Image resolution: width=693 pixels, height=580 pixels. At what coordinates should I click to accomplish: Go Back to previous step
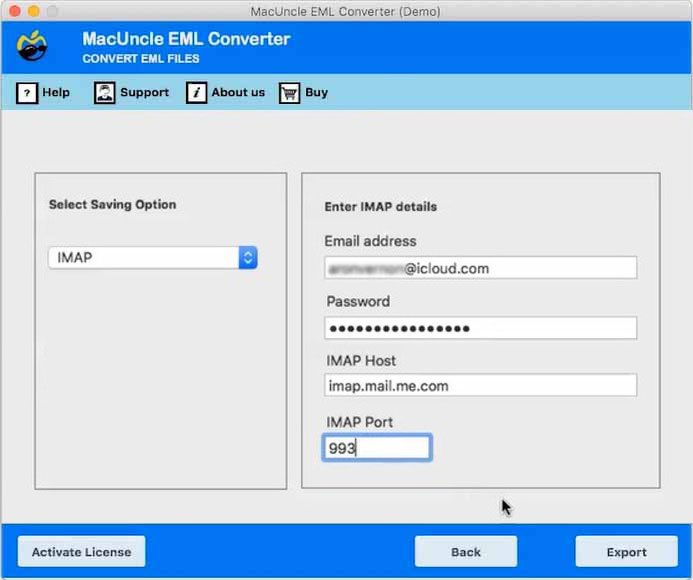coord(466,552)
